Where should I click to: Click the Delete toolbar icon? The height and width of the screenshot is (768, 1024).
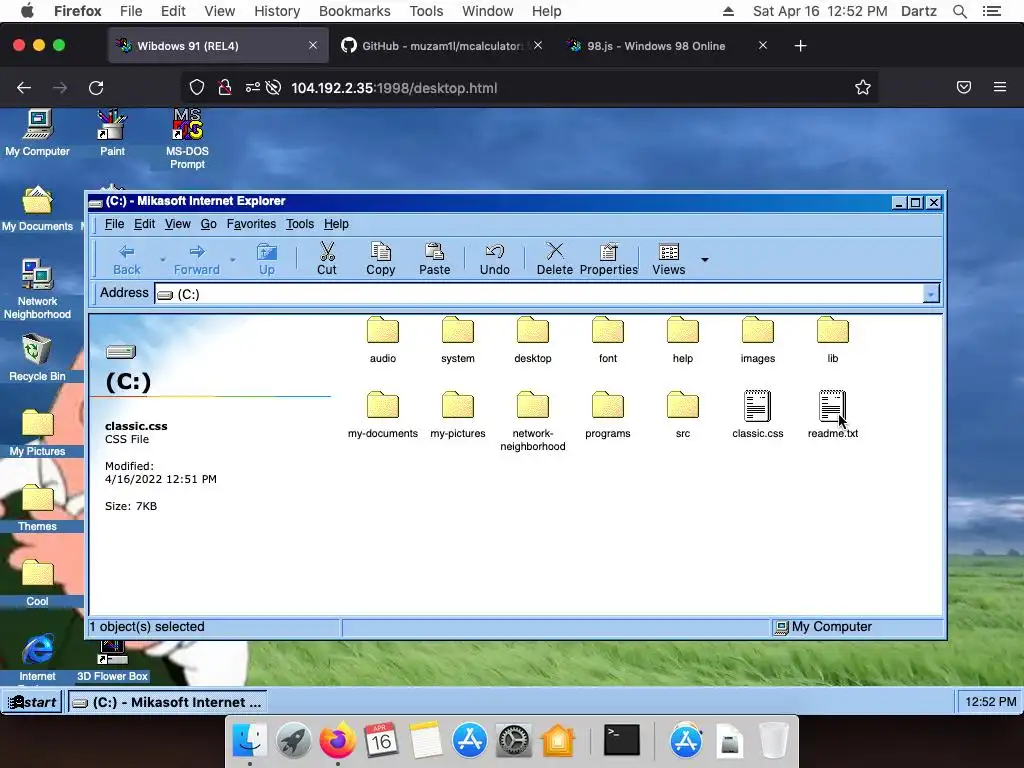(554, 251)
